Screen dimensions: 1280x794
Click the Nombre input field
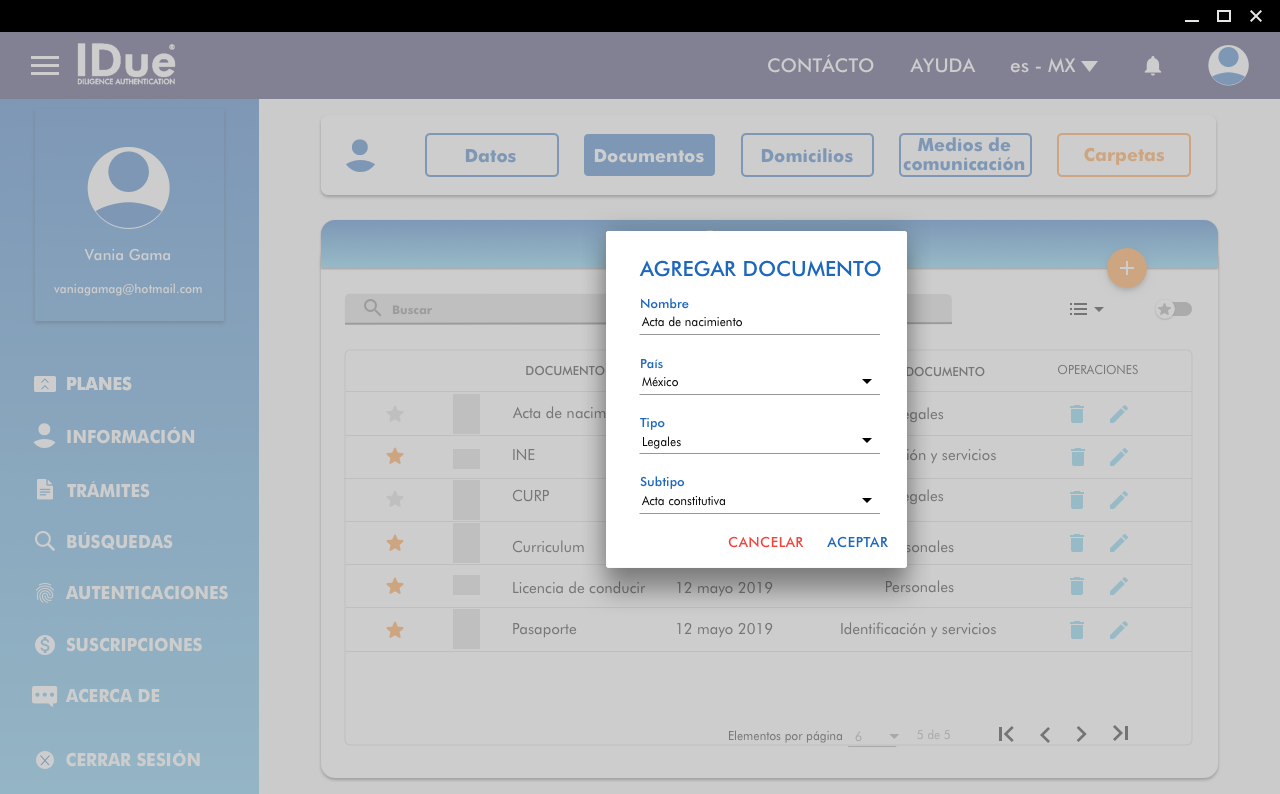click(759, 322)
